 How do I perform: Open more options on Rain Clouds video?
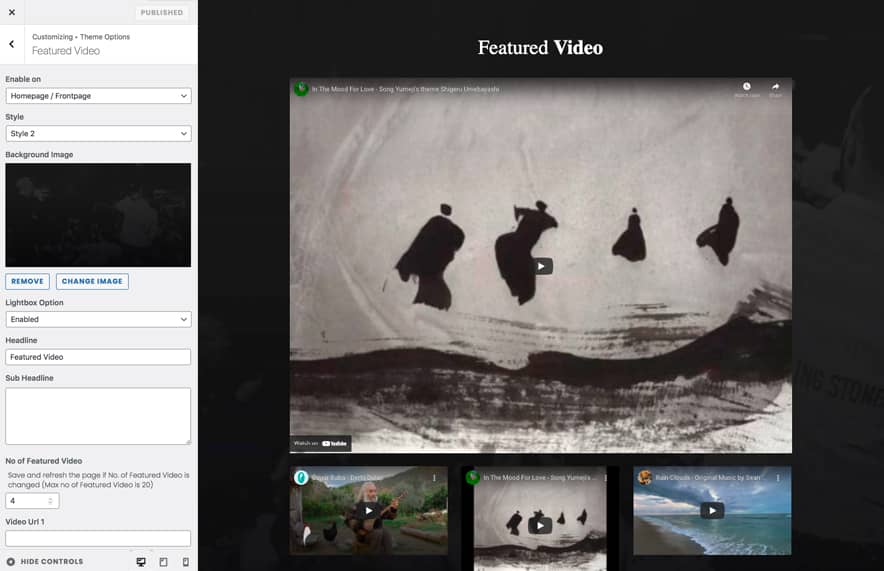pos(778,478)
